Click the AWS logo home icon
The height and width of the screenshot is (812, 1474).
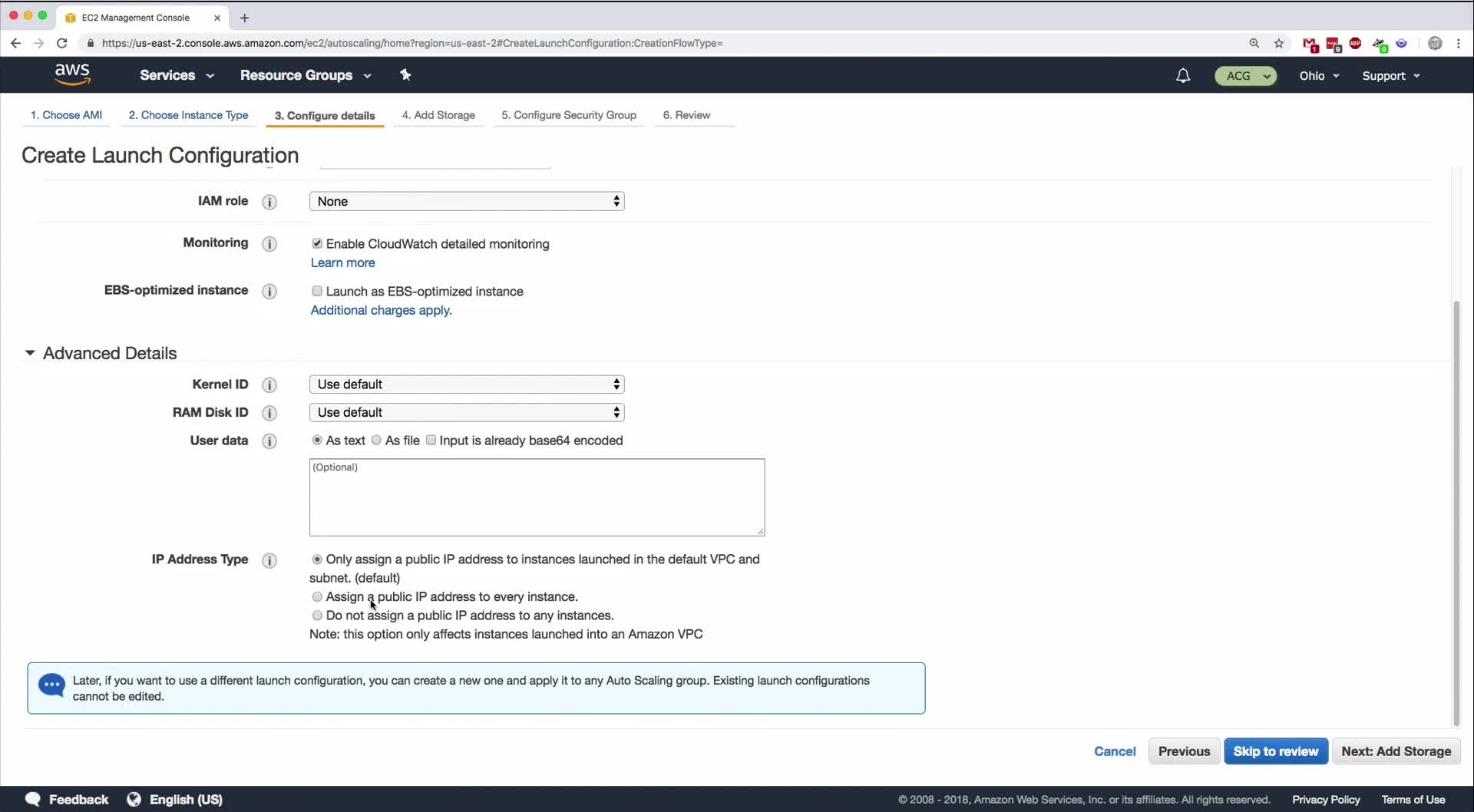point(72,74)
